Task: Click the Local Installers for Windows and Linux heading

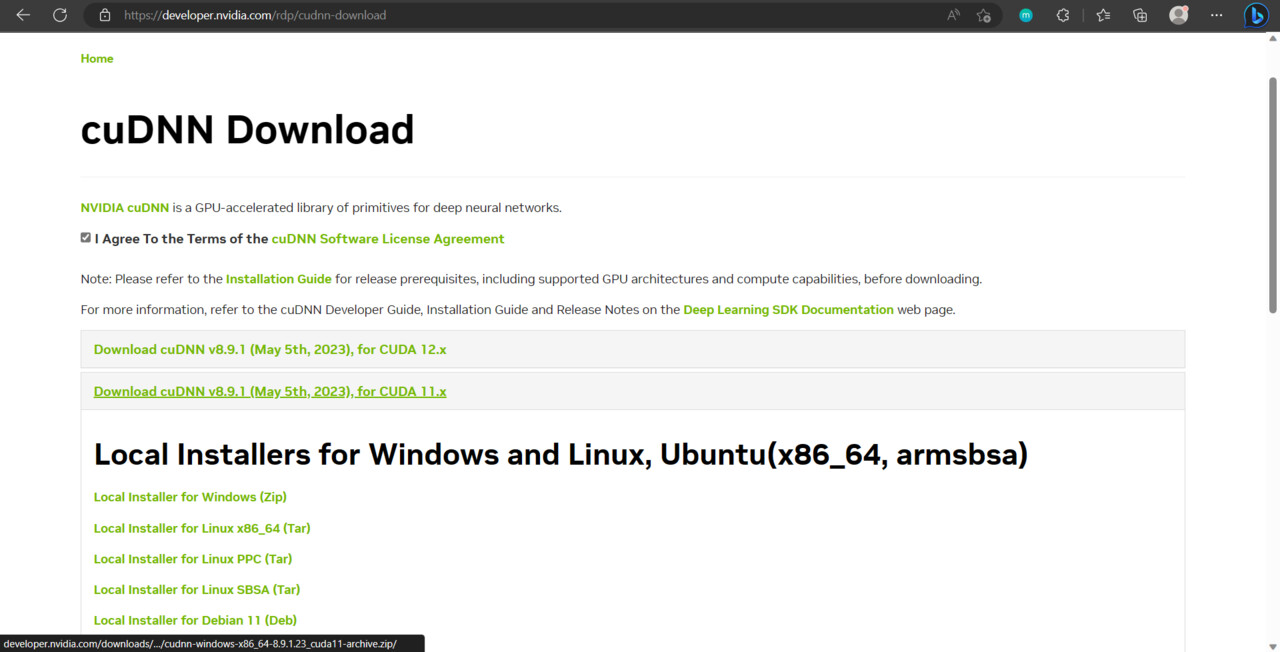Action: pos(561,455)
